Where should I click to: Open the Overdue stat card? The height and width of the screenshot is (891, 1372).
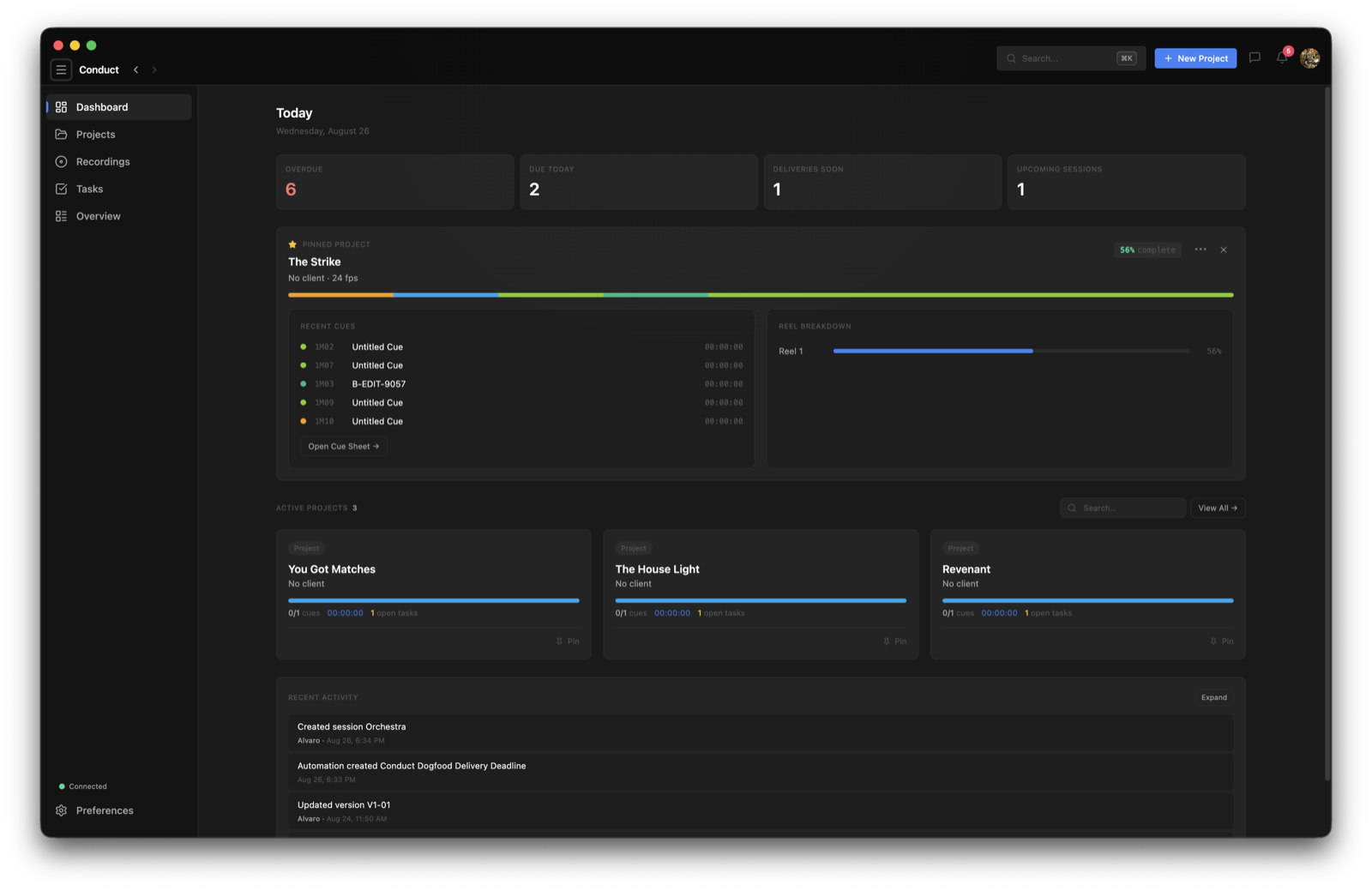(x=395, y=182)
